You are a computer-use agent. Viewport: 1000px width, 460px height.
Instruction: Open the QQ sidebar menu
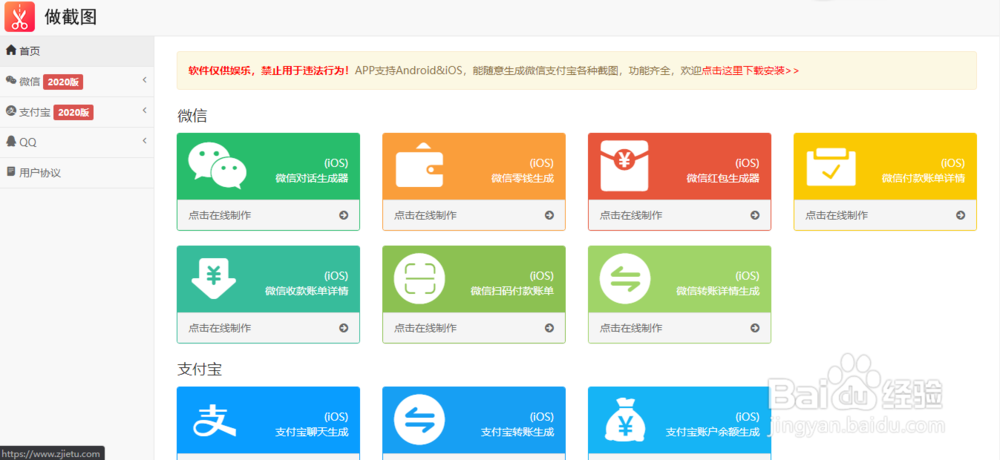pyautogui.click(x=77, y=142)
